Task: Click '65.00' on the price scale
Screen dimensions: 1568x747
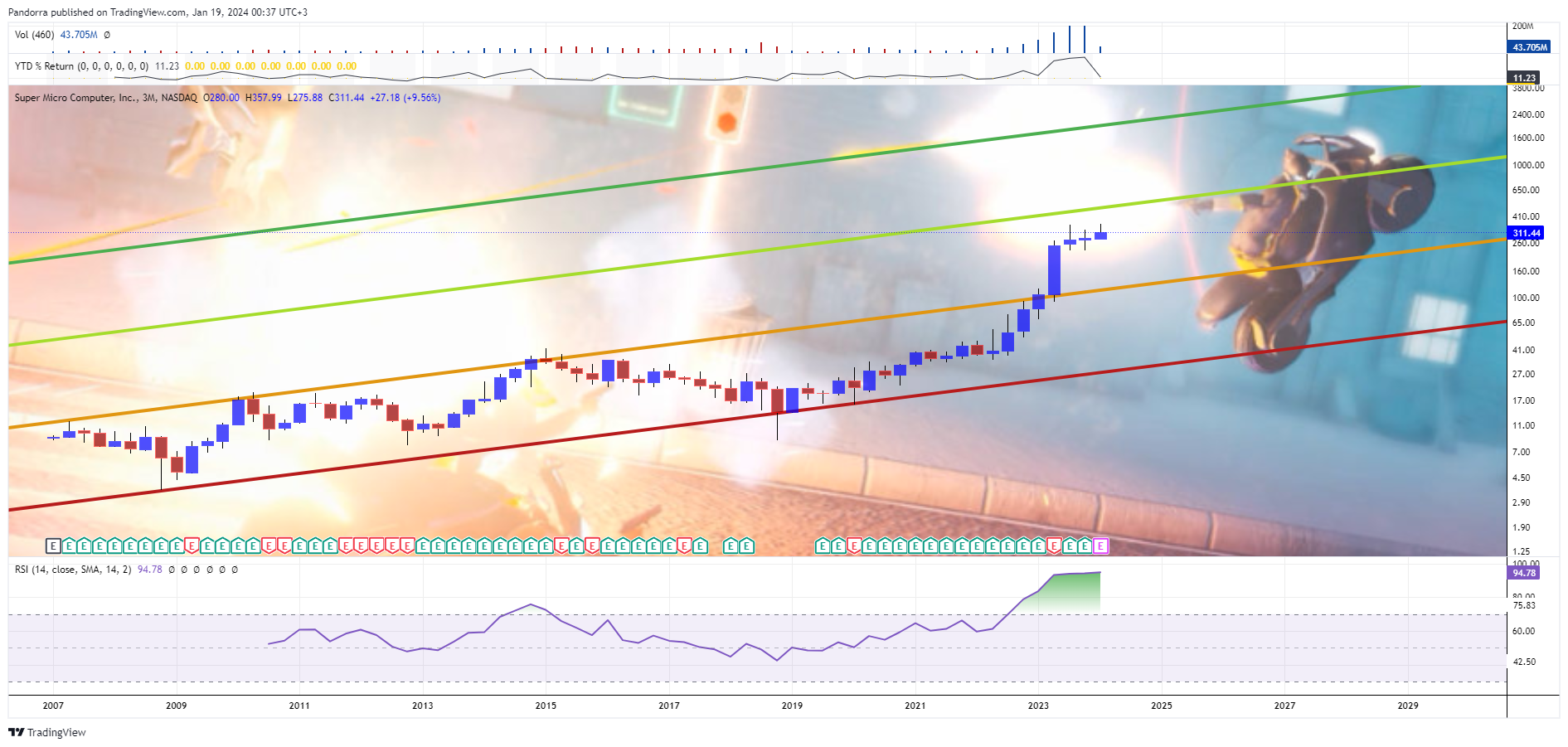Action: pos(1523,323)
